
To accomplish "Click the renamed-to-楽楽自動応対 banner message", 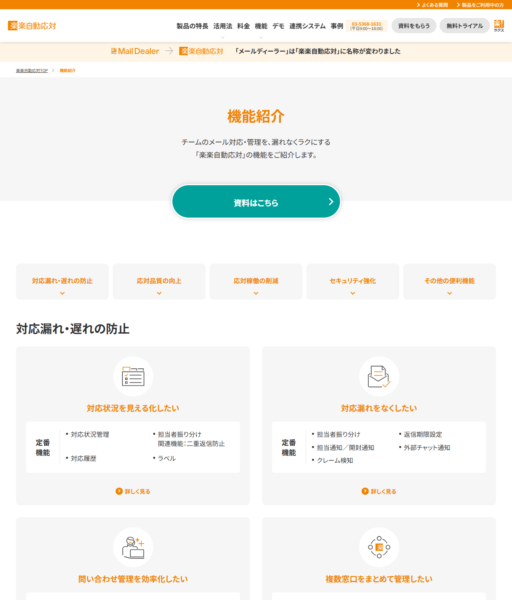I will pos(318,51).
